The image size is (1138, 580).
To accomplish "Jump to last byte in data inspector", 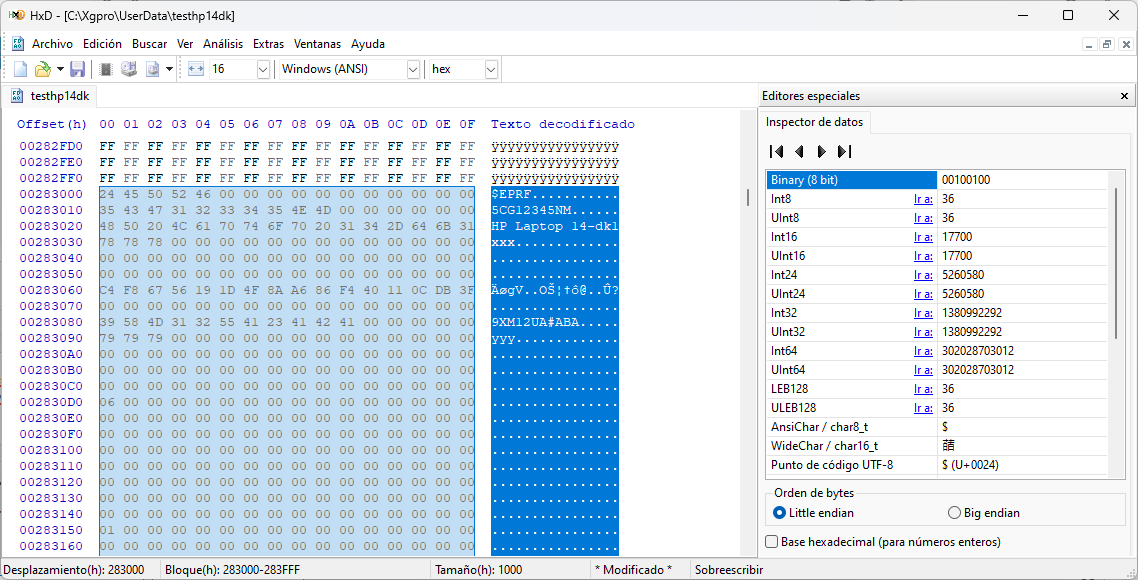I will (x=844, y=152).
